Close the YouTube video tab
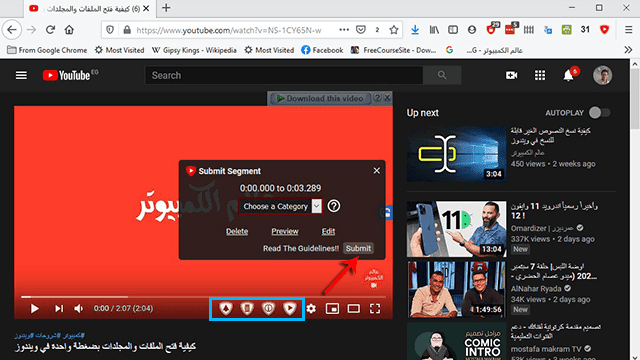This screenshot has height=360, width=640. point(146,8)
